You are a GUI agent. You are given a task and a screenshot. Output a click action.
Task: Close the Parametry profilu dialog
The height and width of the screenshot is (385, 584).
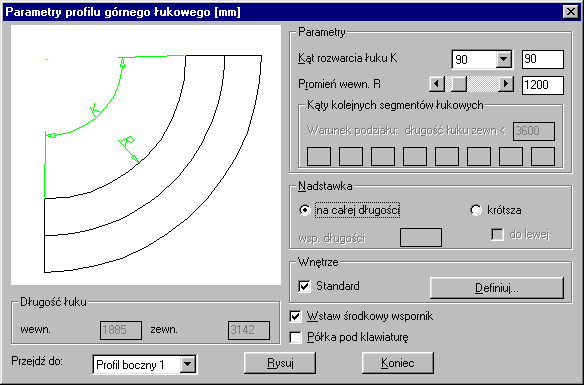pyautogui.click(x=571, y=12)
